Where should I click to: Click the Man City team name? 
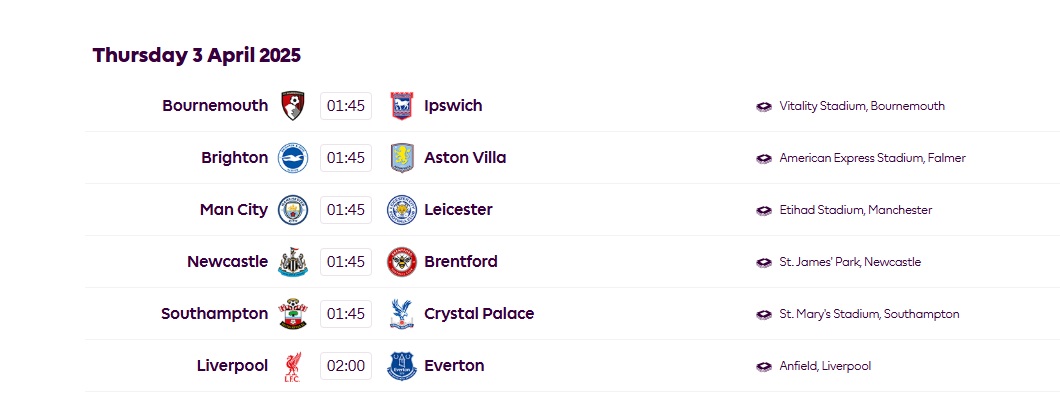tap(234, 210)
